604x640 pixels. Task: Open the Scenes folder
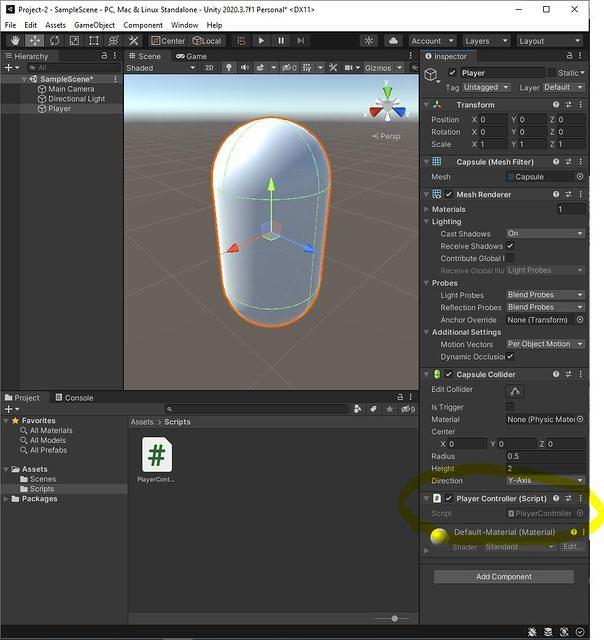pos(38,479)
